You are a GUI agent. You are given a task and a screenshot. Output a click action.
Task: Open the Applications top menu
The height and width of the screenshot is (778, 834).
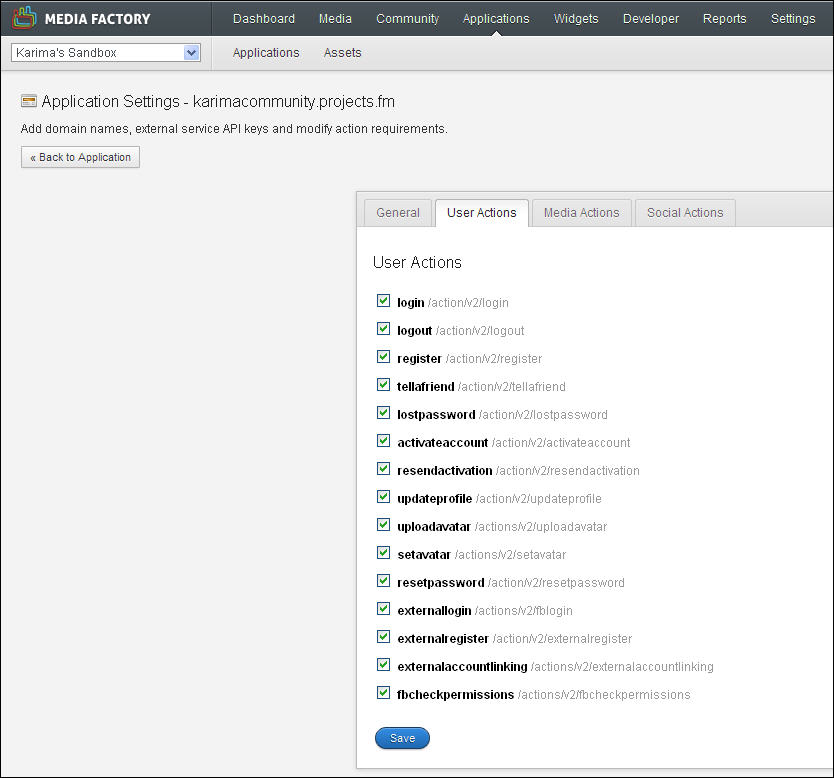click(496, 19)
